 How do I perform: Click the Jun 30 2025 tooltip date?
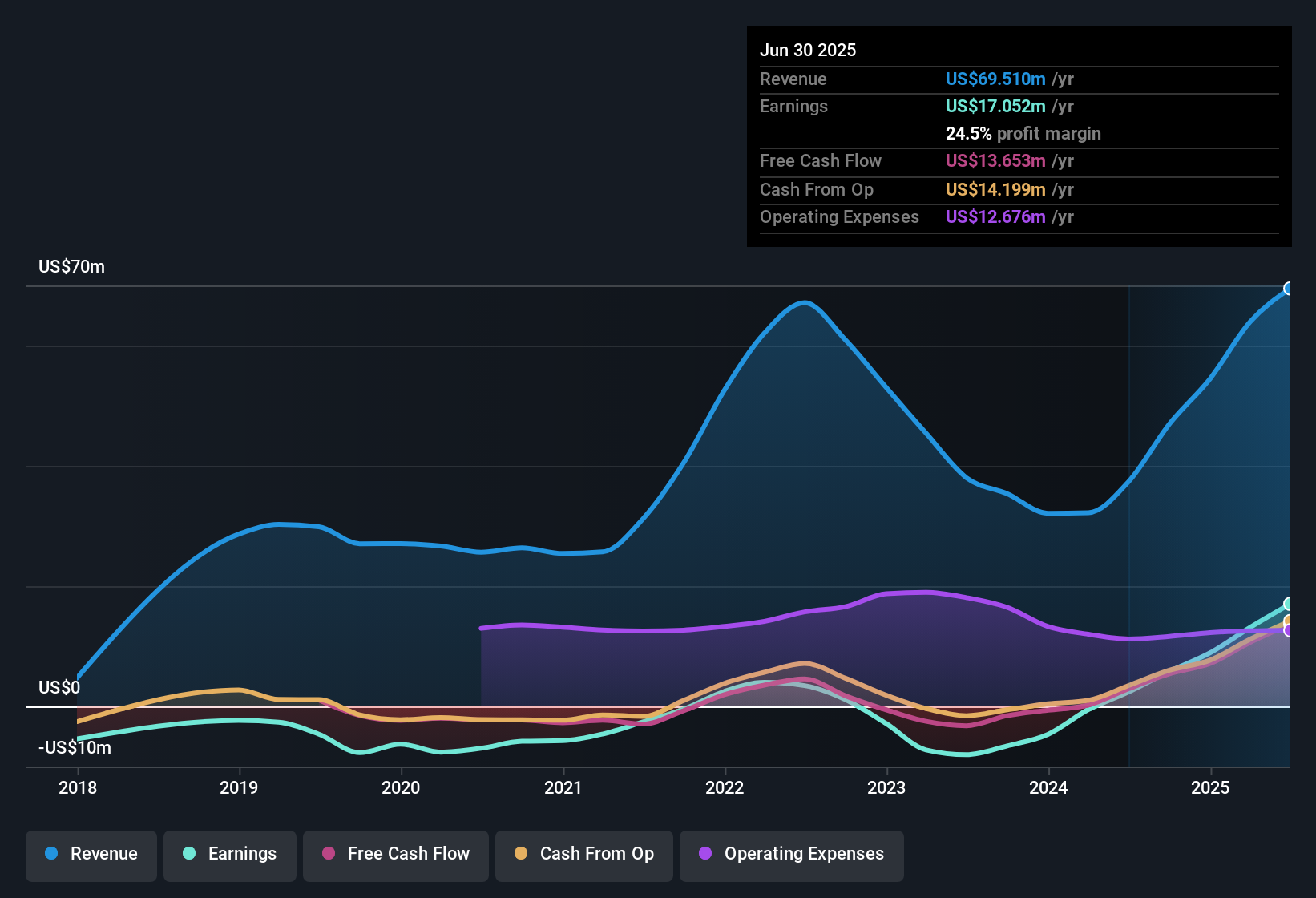click(x=808, y=51)
